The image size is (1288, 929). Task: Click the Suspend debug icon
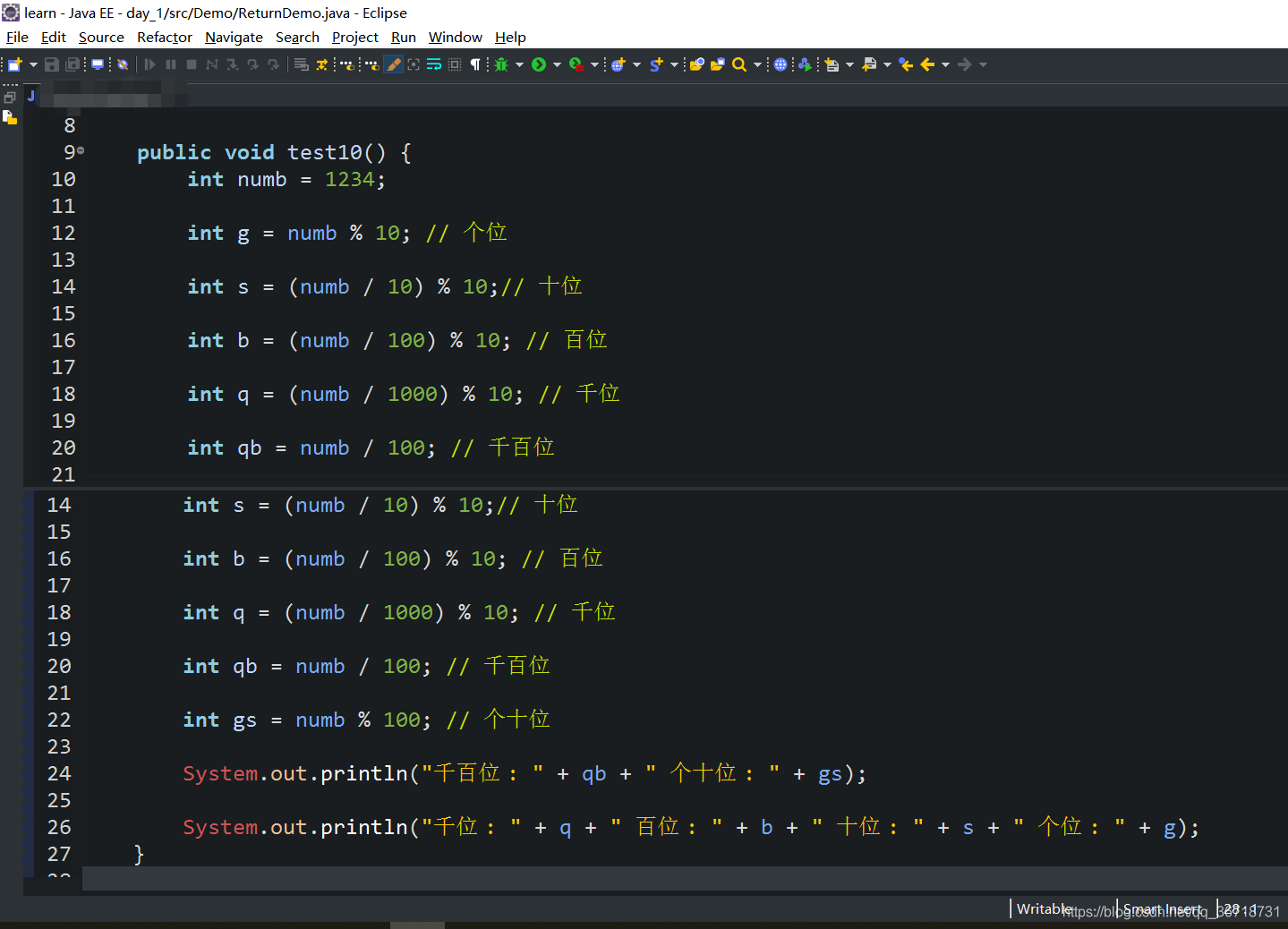click(x=171, y=64)
